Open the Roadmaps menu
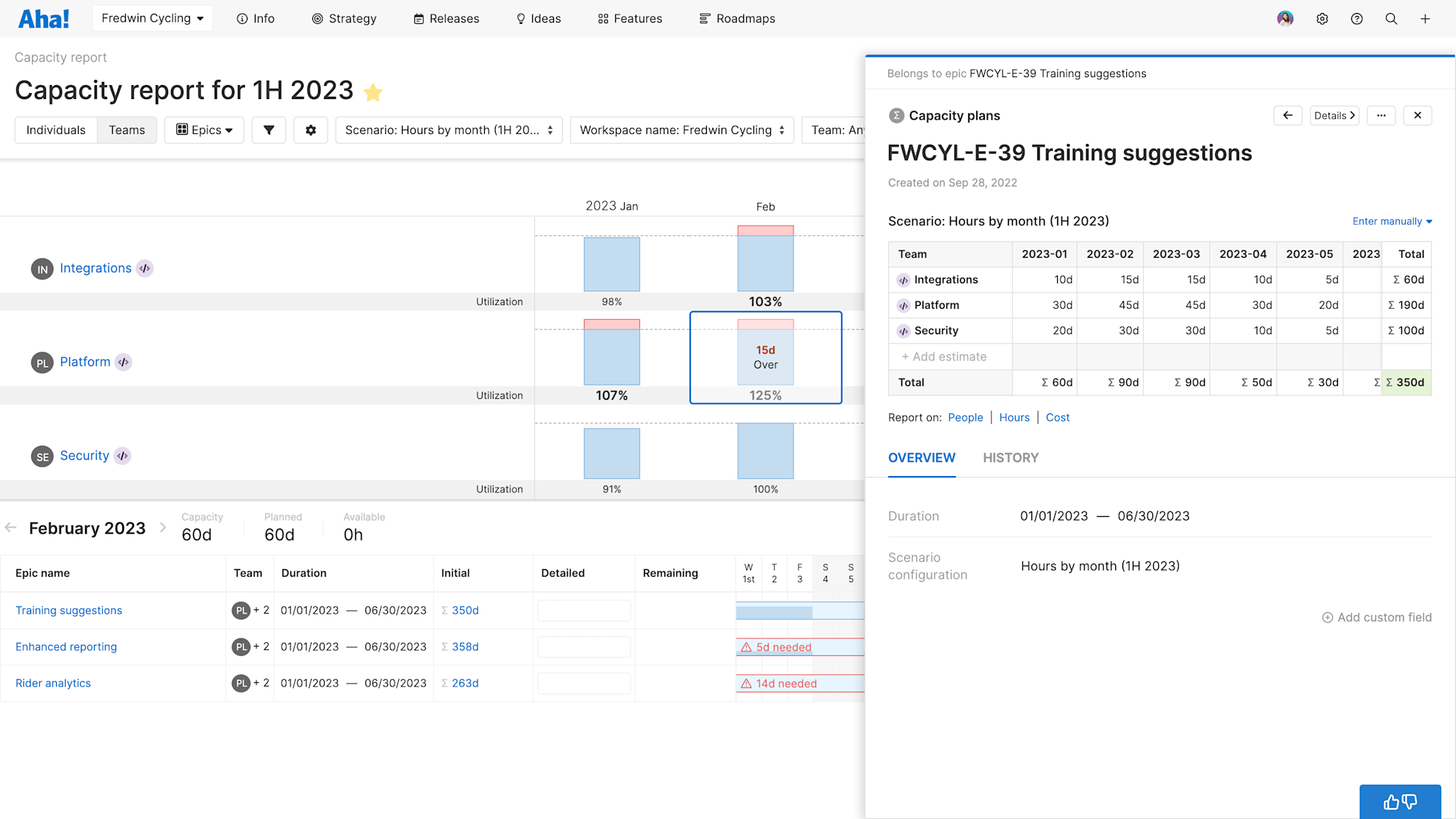The height and width of the screenshot is (819, 1456). (x=737, y=18)
